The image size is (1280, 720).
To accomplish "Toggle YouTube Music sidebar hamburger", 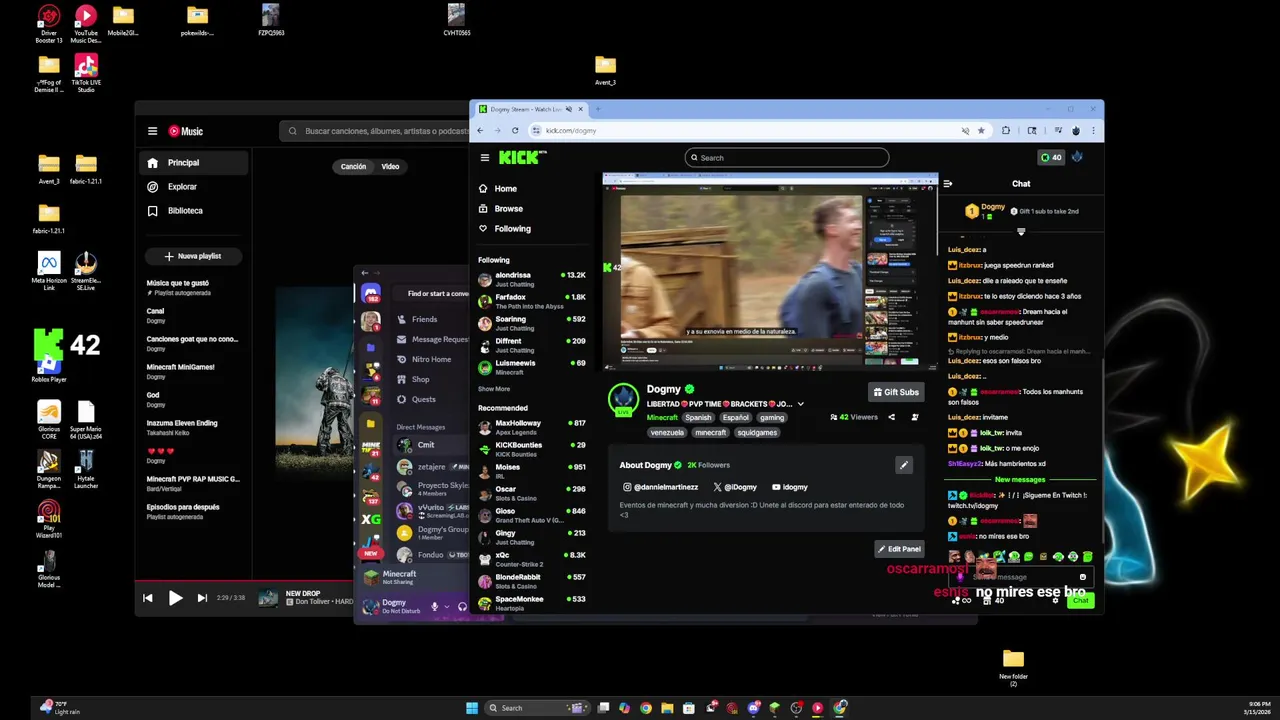I will pyautogui.click(x=152, y=131).
